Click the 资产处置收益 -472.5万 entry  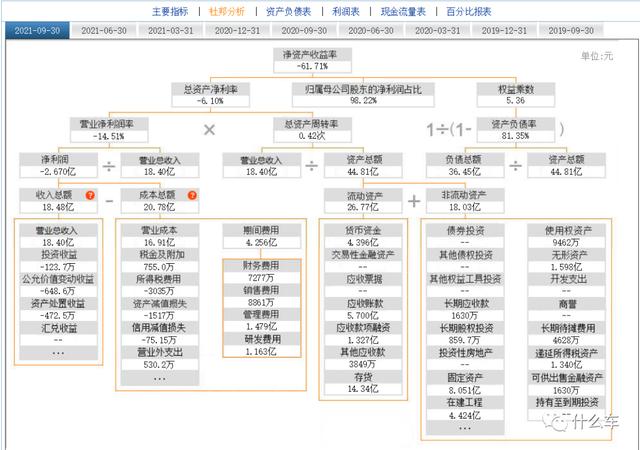point(58,310)
